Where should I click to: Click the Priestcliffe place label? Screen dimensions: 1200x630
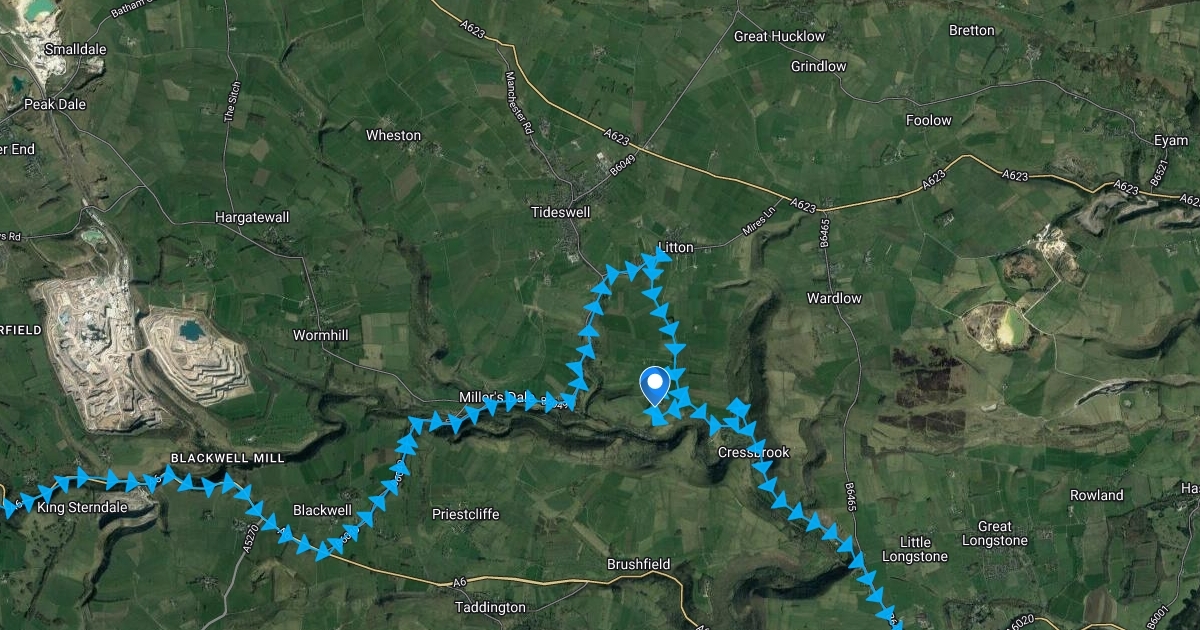[x=464, y=514]
